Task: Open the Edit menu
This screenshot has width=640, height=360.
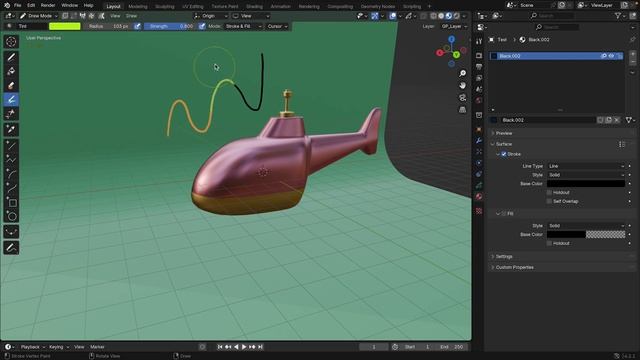Action: click(x=31, y=5)
